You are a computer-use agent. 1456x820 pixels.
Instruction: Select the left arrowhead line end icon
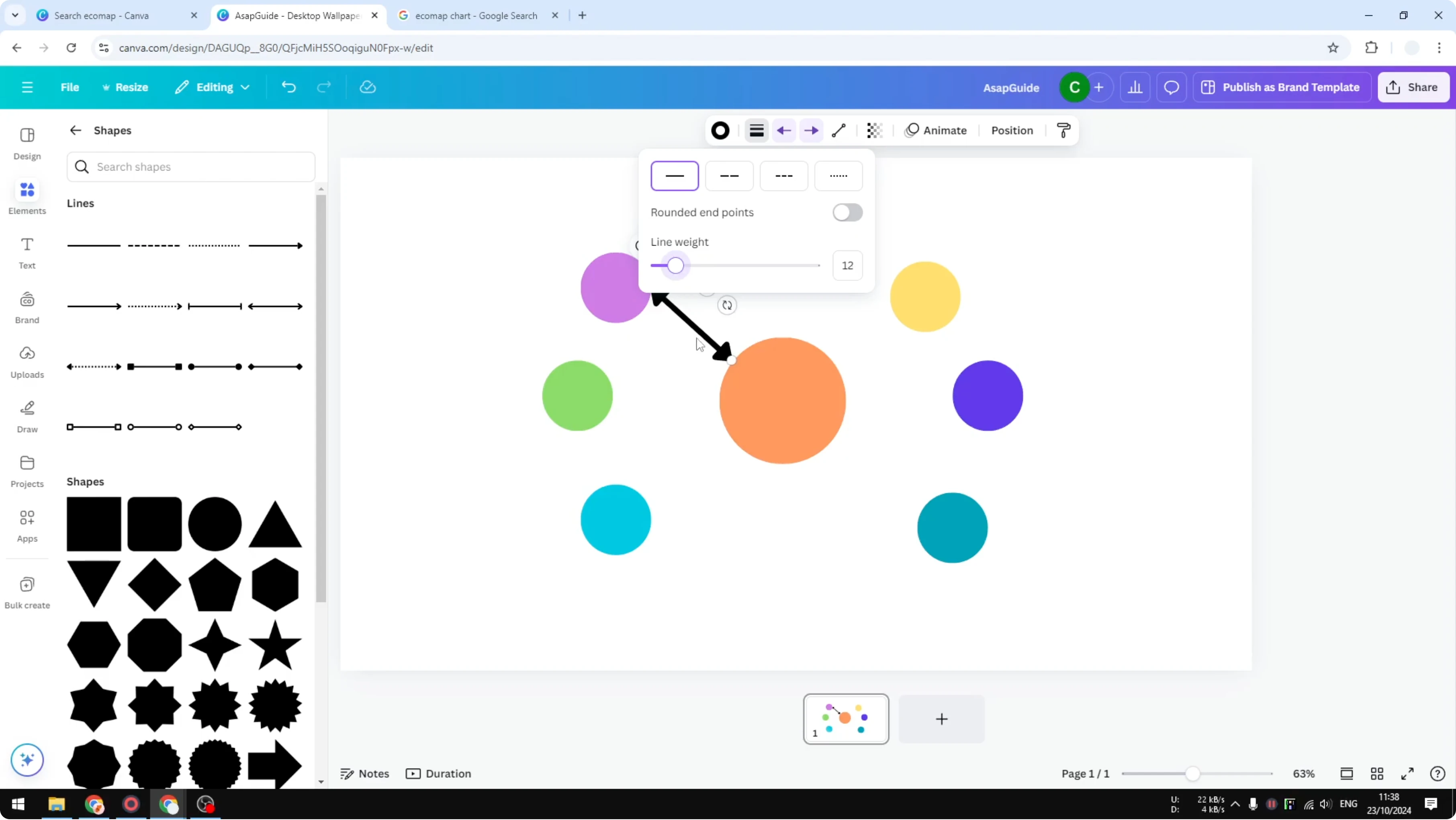point(783,131)
